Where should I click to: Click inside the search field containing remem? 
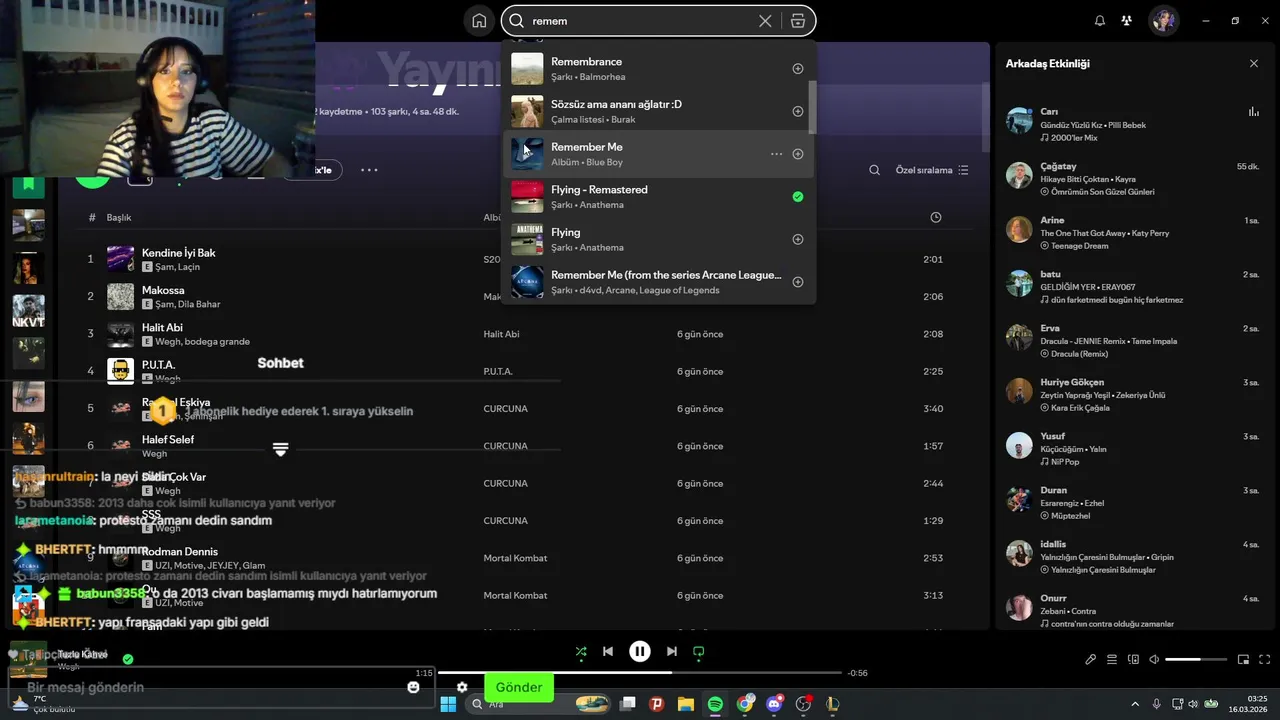click(640, 21)
